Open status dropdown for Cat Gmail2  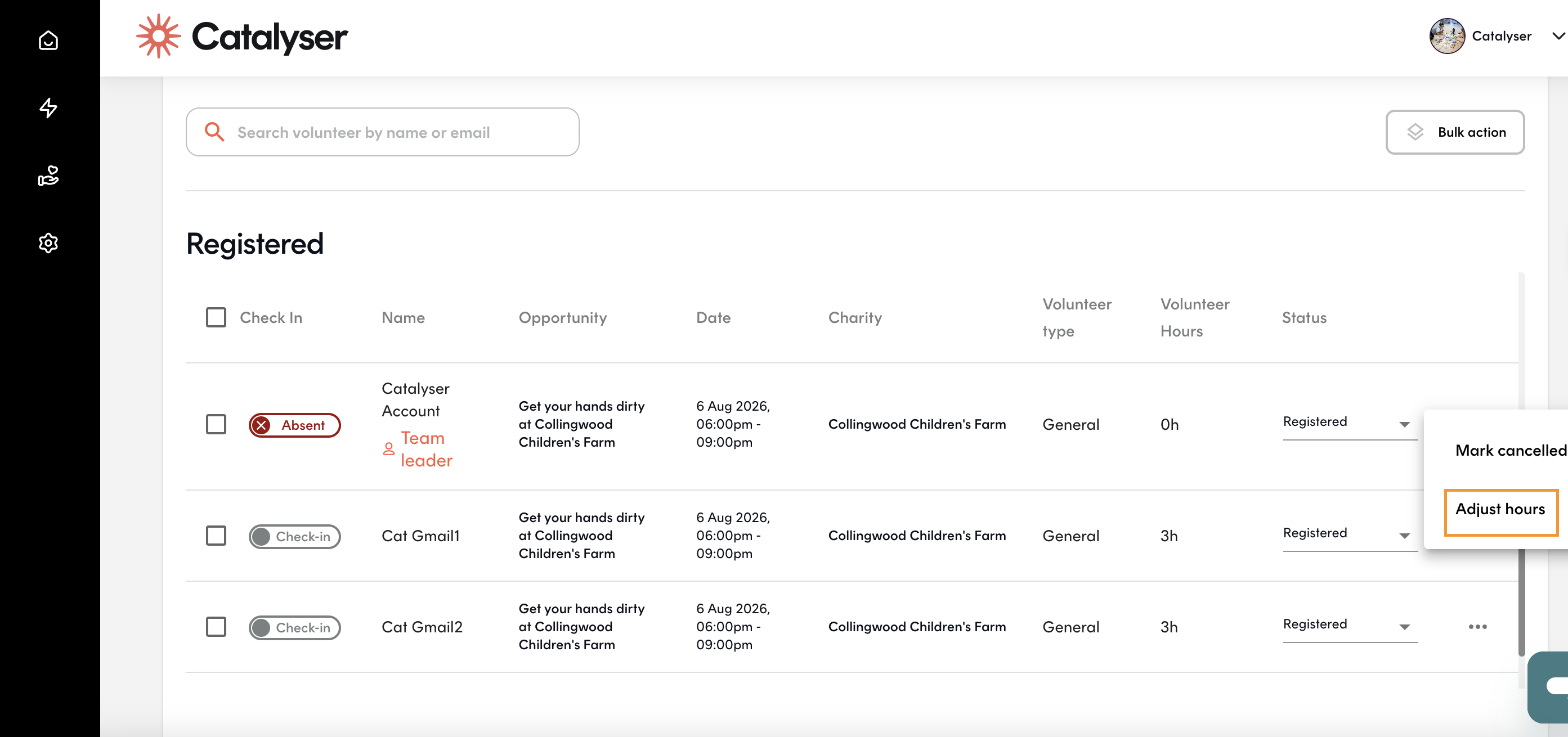tap(1350, 626)
